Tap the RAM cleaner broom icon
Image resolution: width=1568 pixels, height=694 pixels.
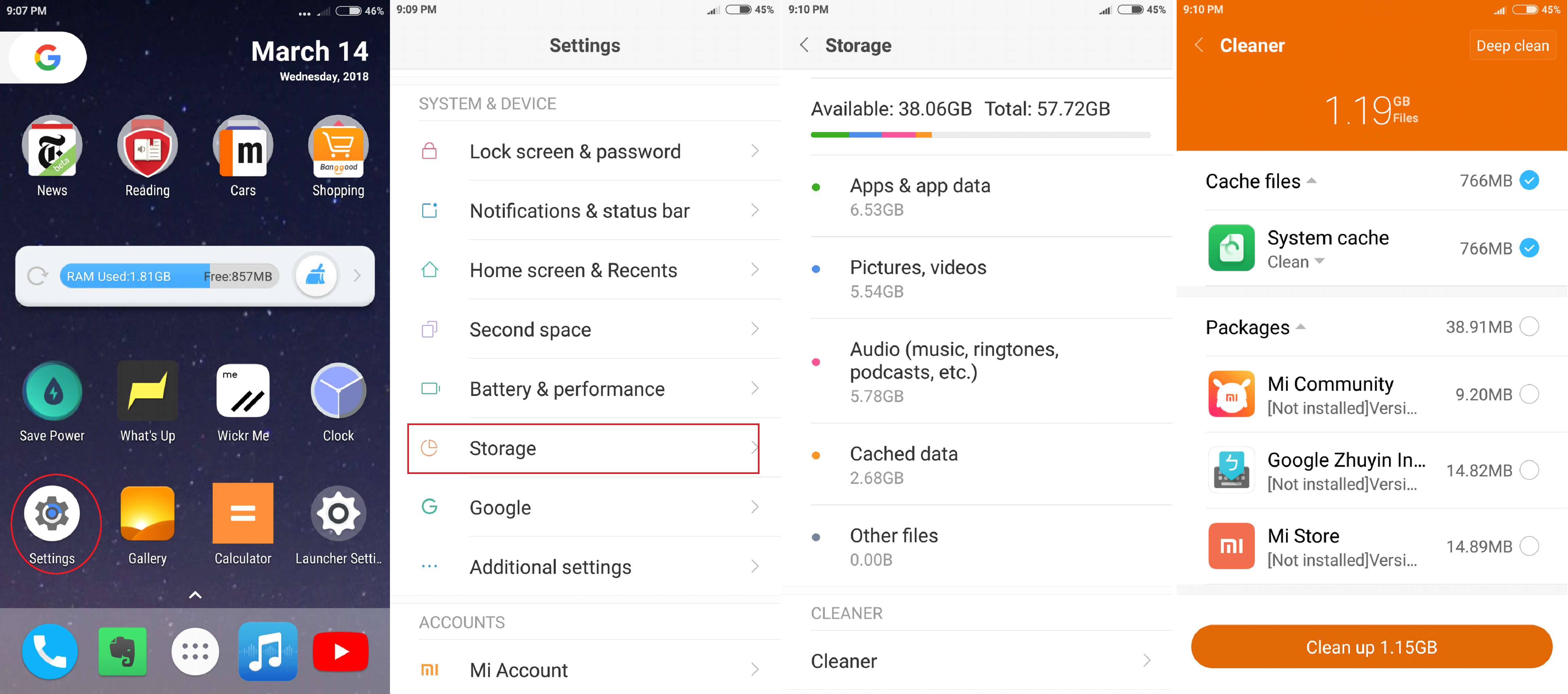(x=315, y=276)
